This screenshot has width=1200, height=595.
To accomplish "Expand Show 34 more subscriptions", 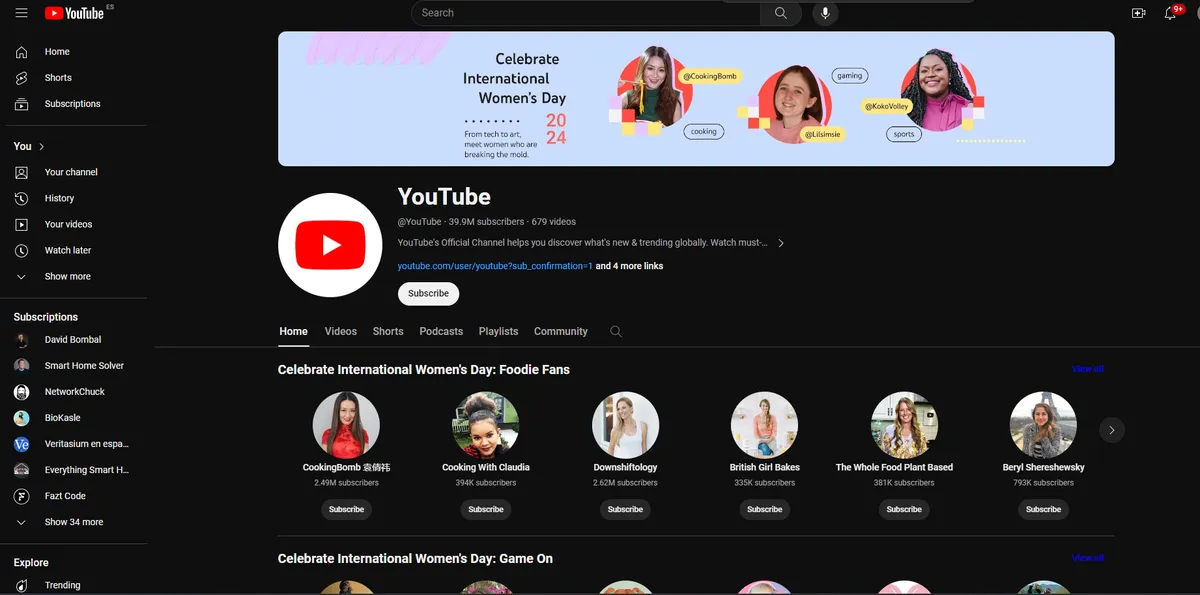I will pos(73,522).
